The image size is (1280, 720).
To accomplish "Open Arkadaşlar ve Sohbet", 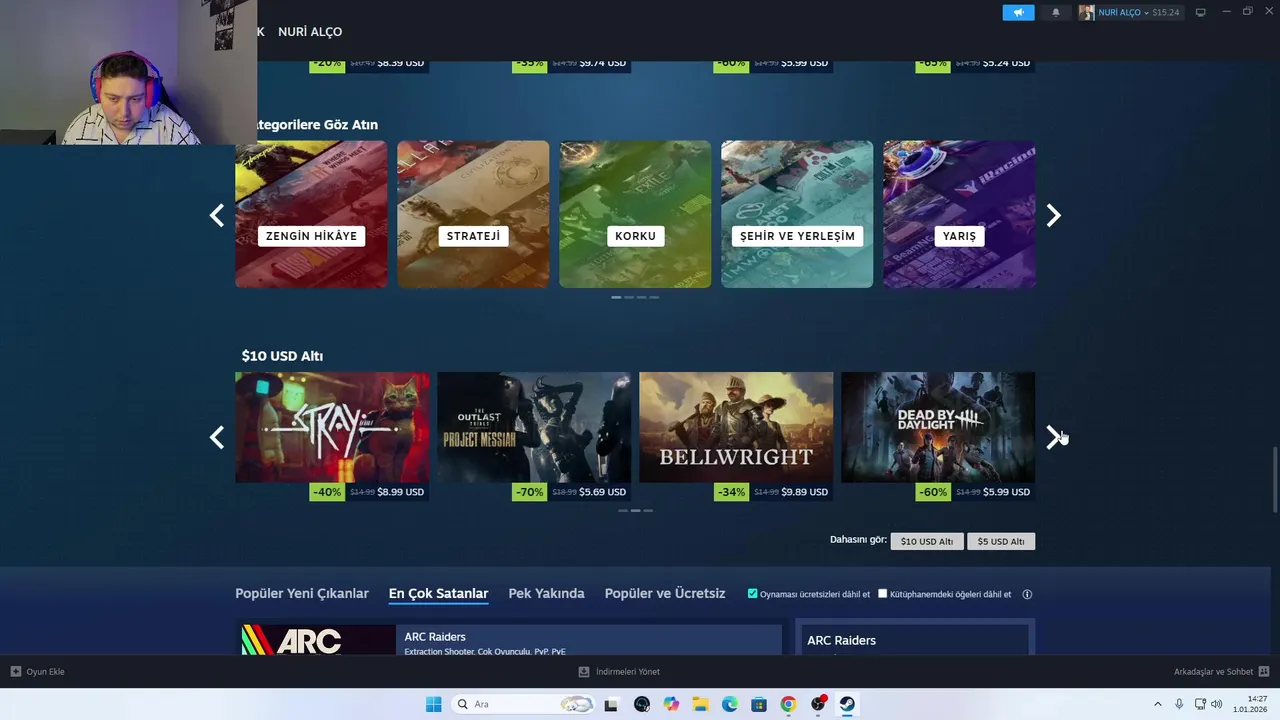I will tap(1213, 671).
